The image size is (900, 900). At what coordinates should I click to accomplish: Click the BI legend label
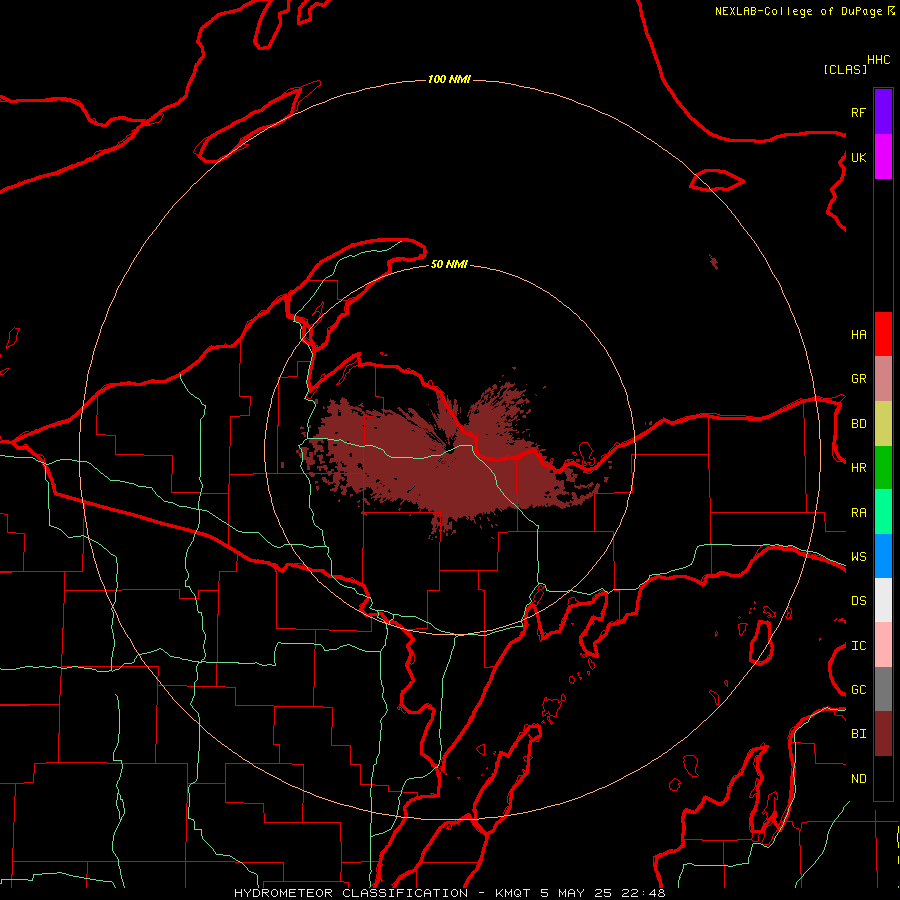pos(858,734)
